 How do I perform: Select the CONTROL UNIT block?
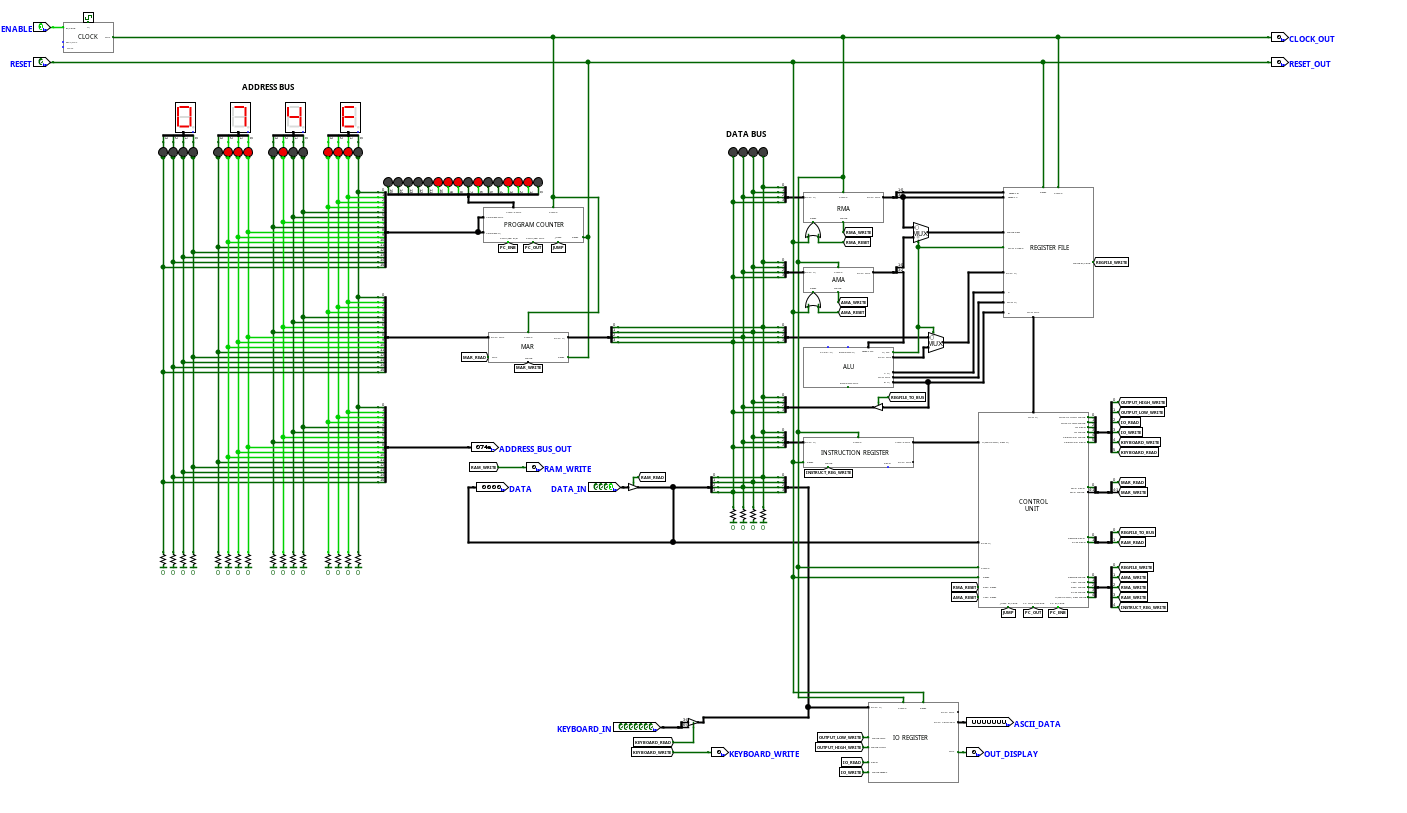[x=1033, y=510]
